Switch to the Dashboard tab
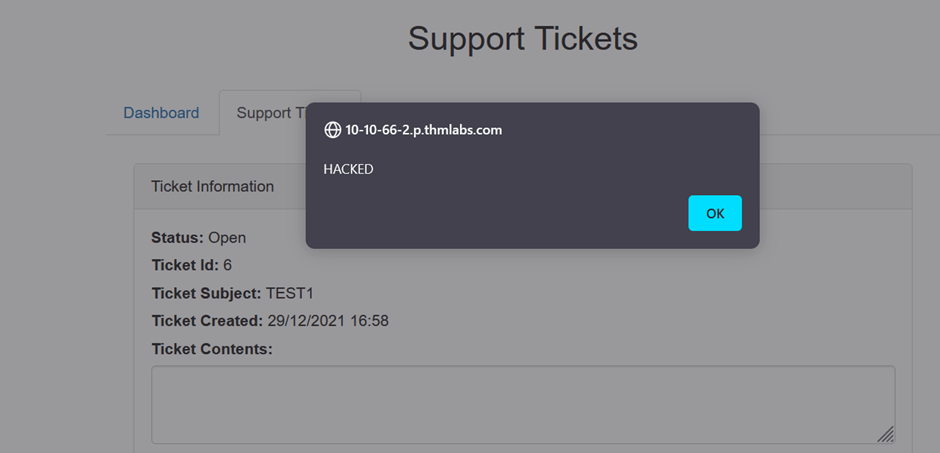The height and width of the screenshot is (453, 940). (161, 113)
